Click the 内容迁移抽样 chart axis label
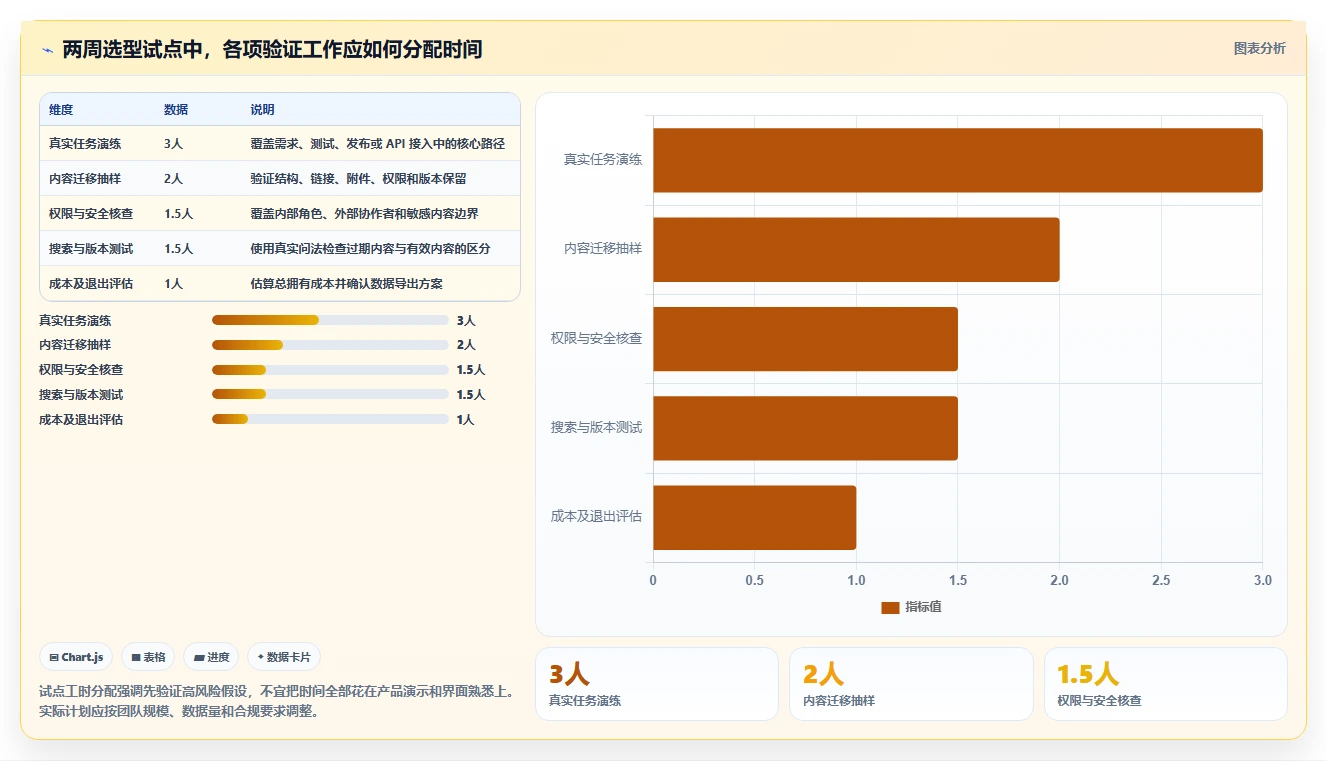1327x761 pixels. 603,248
